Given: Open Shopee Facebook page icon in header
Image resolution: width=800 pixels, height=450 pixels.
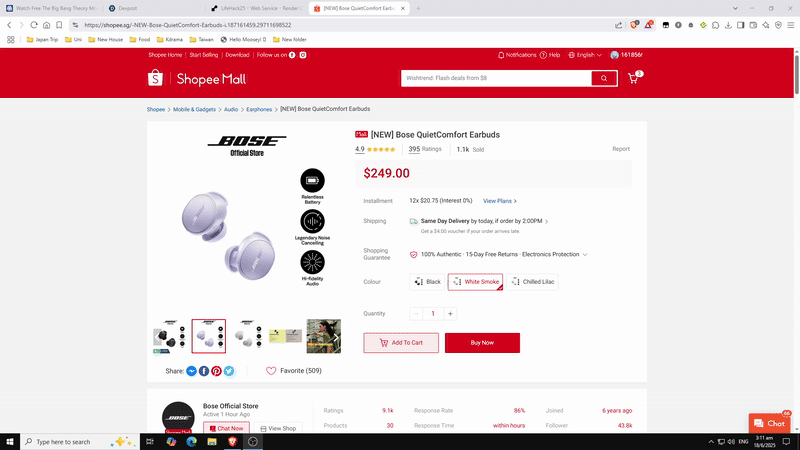Looking at the screenshot, I should pyautogui.click(x=292, y=55).
